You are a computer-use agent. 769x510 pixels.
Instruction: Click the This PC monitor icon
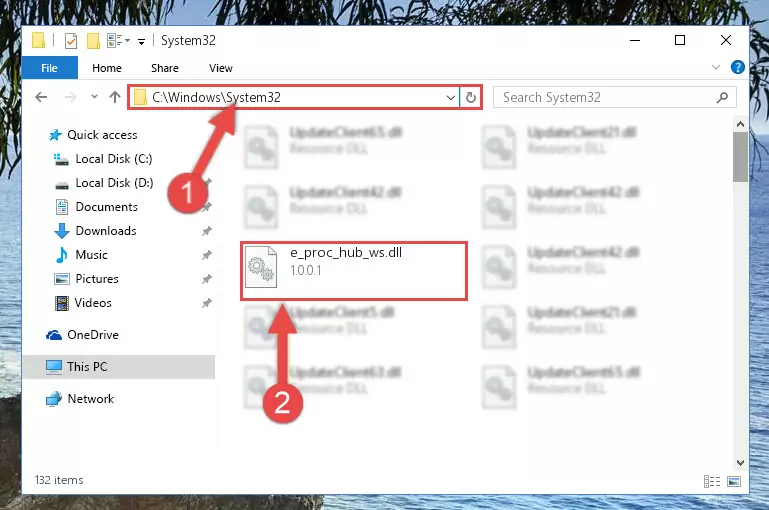pyautogui.click(x=54, y=367)
